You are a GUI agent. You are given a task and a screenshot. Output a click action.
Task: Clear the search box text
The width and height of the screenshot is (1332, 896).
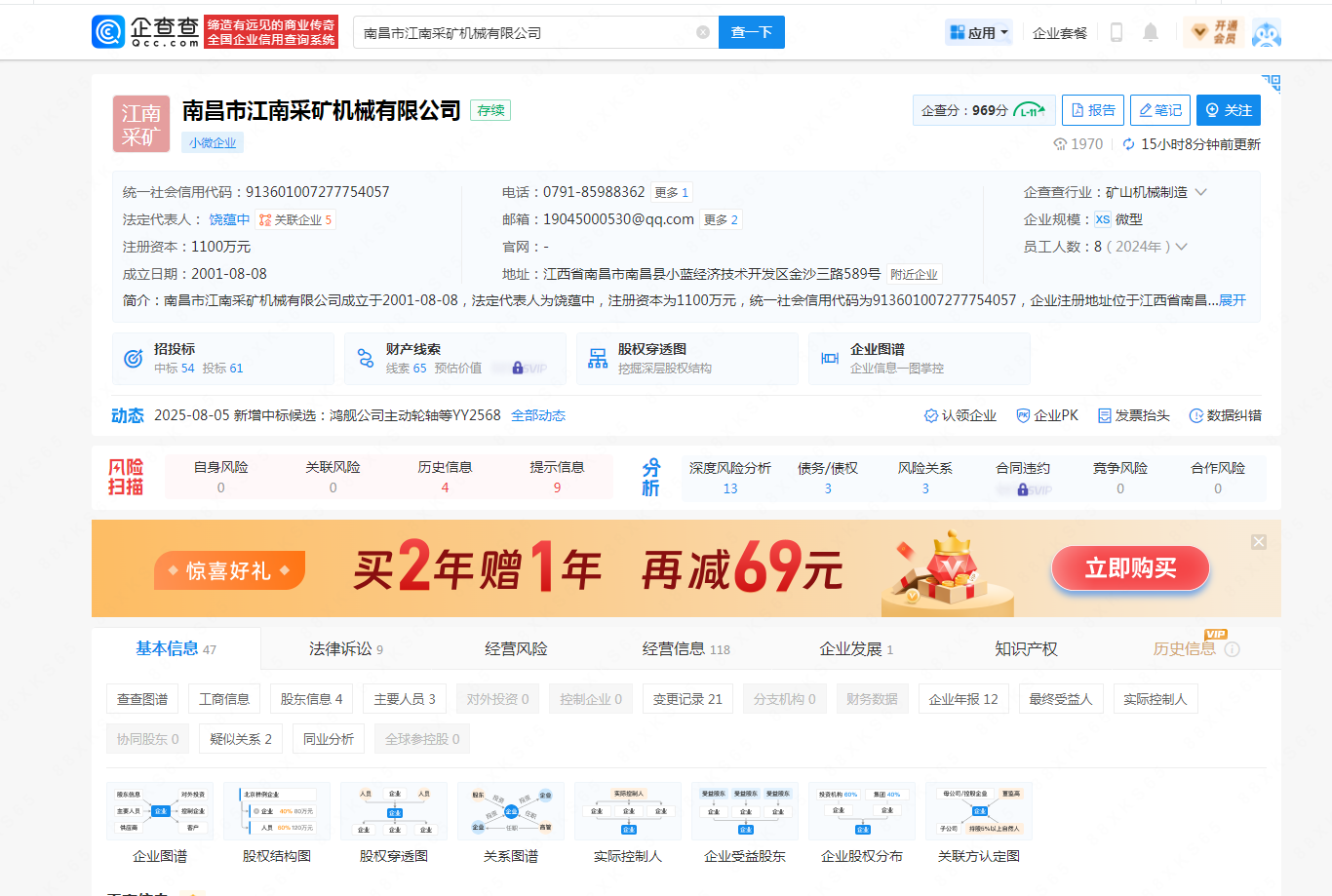pos(702,32)
